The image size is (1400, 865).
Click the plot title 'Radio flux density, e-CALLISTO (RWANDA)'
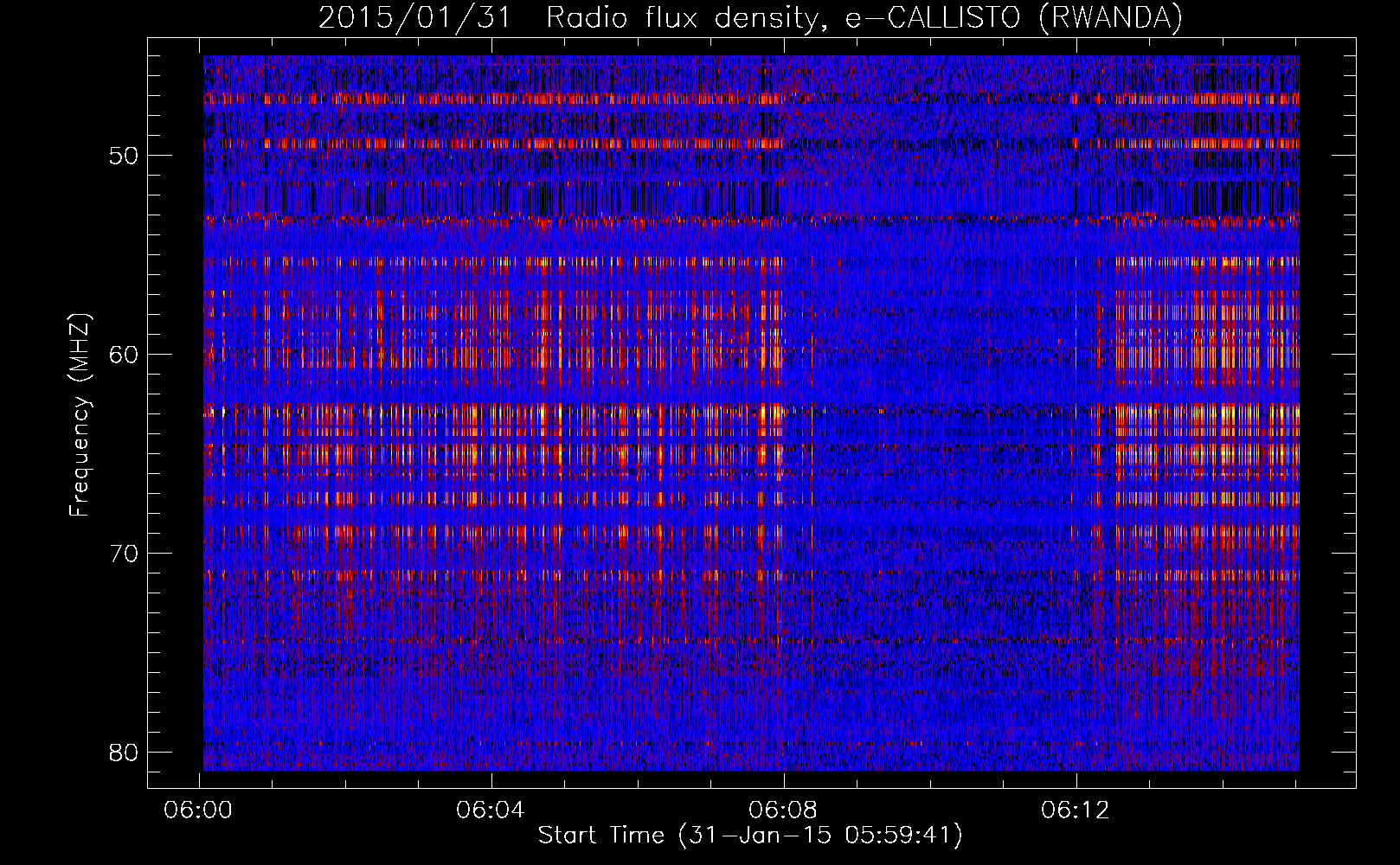pyautogui.click(x=864, y=18)
